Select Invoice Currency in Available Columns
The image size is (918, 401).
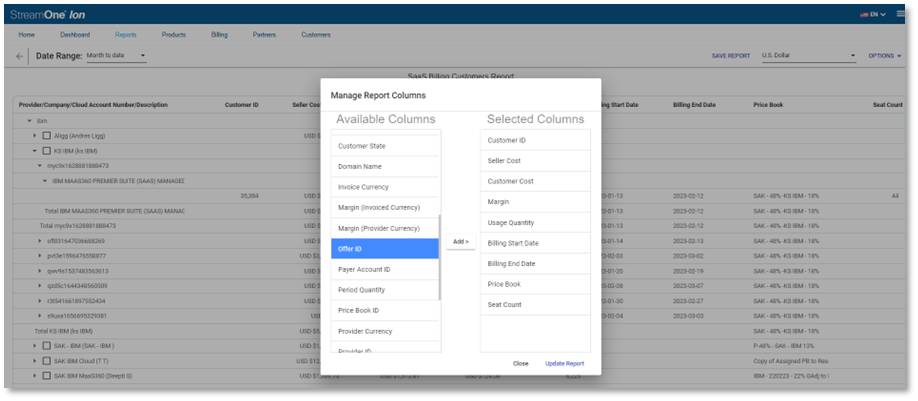coord(385,187)
